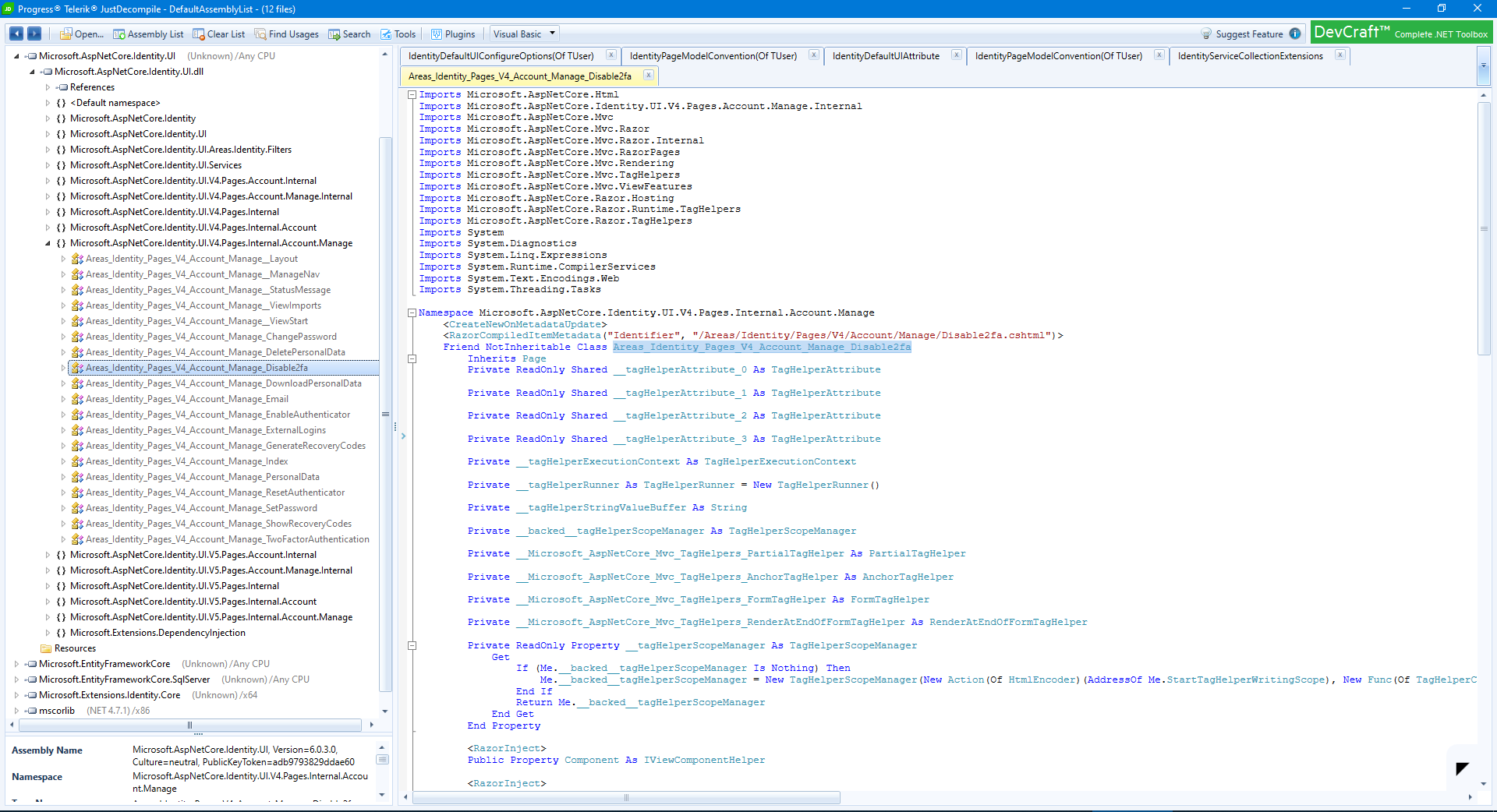Switch to the IdentityDefaultUIAttribute tab
Viewport: 1497px width, 812px height.
tap(886, 56)
